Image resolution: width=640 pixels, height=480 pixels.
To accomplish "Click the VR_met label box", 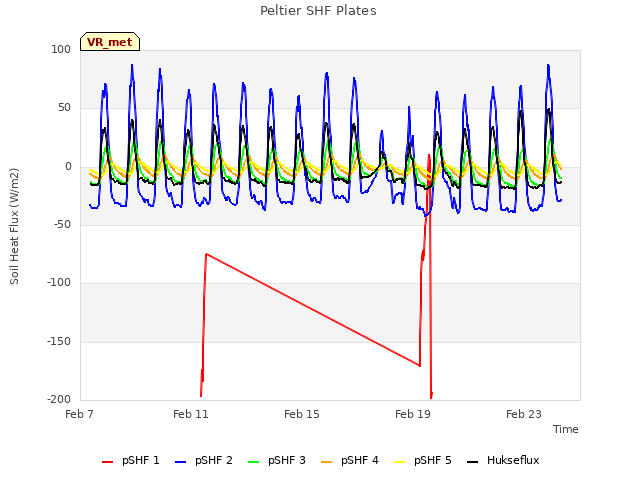I will 110,42.
